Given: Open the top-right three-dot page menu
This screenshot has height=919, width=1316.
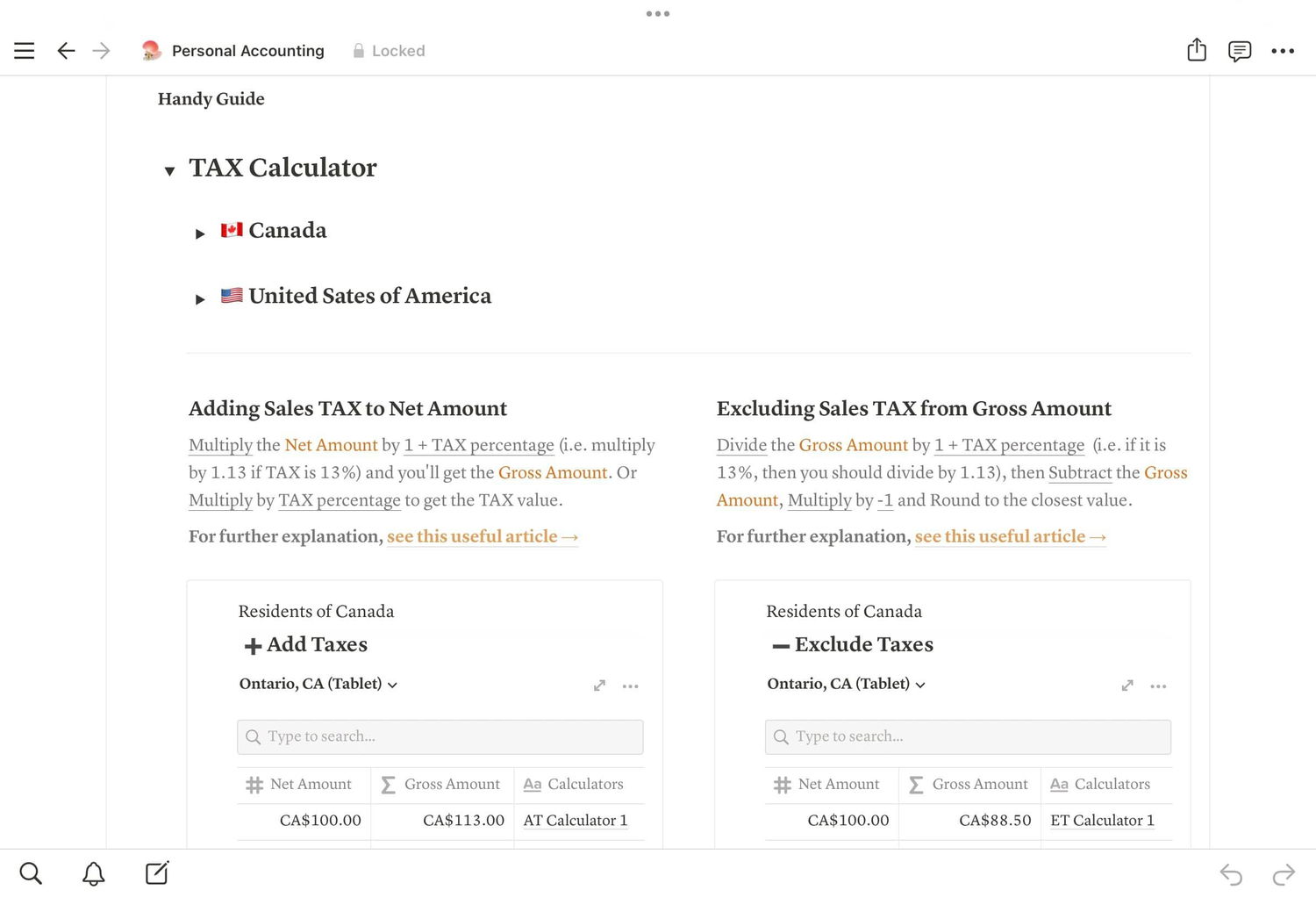Looking at the screenshot, I should 1283,51.
